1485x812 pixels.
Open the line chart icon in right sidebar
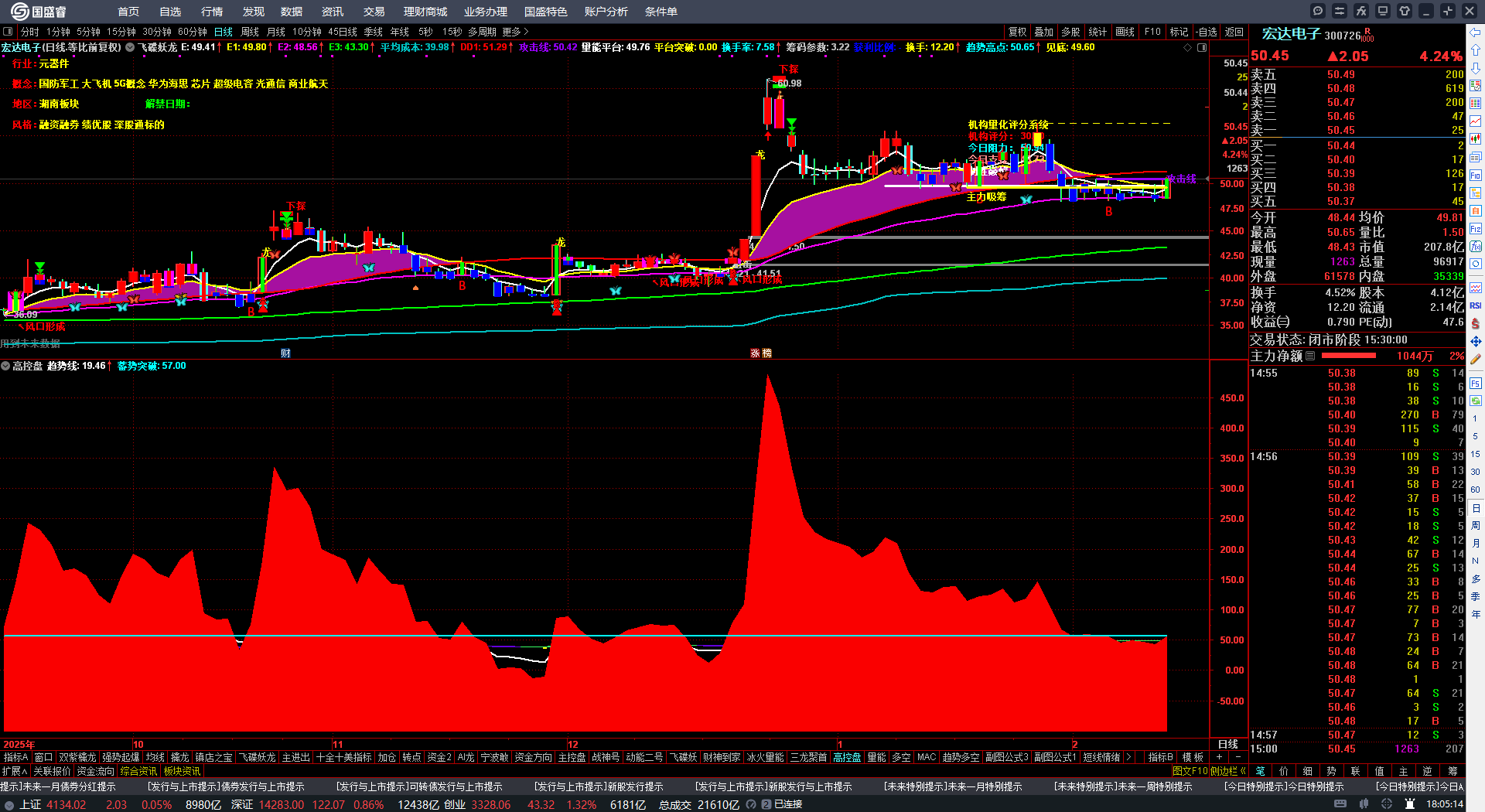tap(1476, 121)
